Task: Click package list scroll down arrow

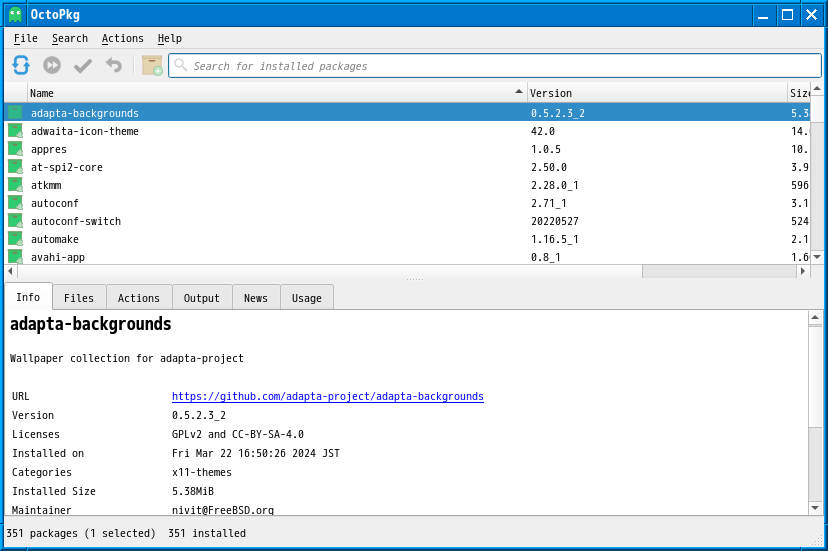Action: point(816,257)
